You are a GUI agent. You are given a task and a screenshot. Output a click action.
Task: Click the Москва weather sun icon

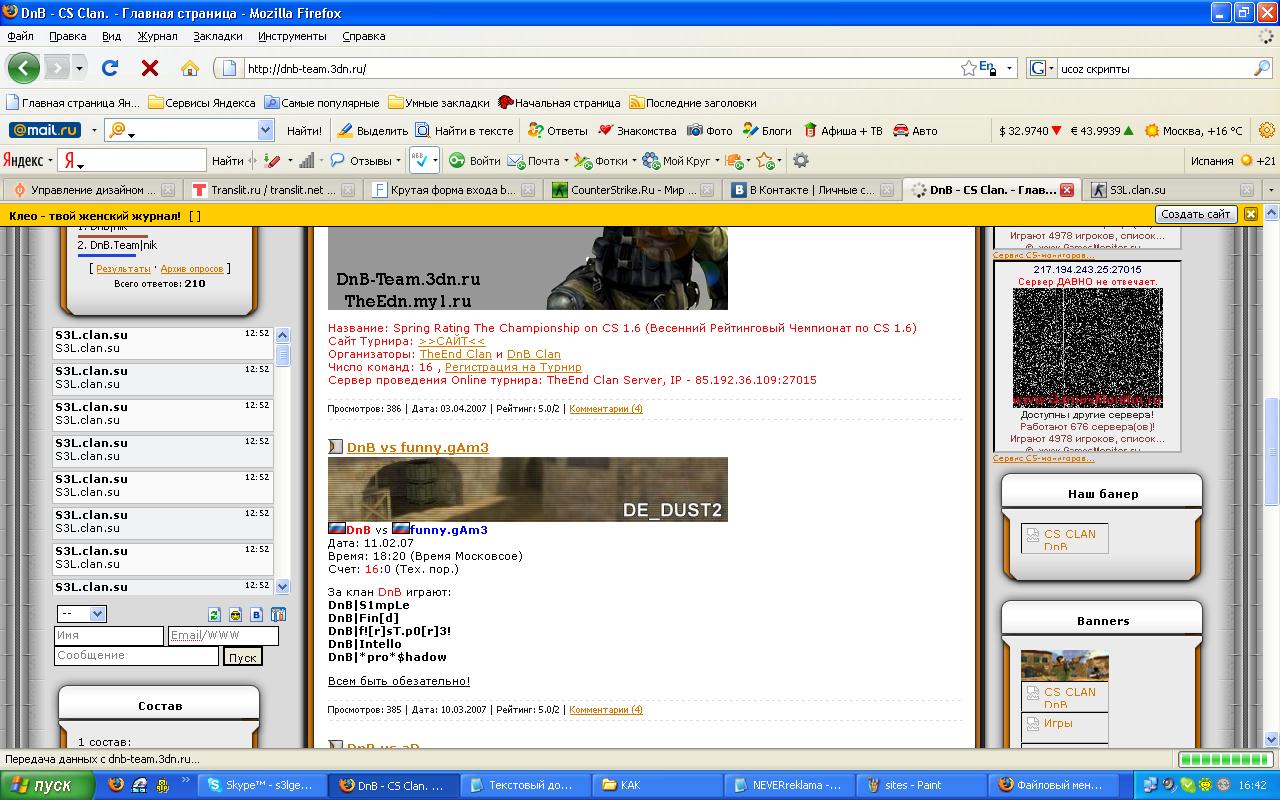pyautogui.click(x=1152, y=130)
